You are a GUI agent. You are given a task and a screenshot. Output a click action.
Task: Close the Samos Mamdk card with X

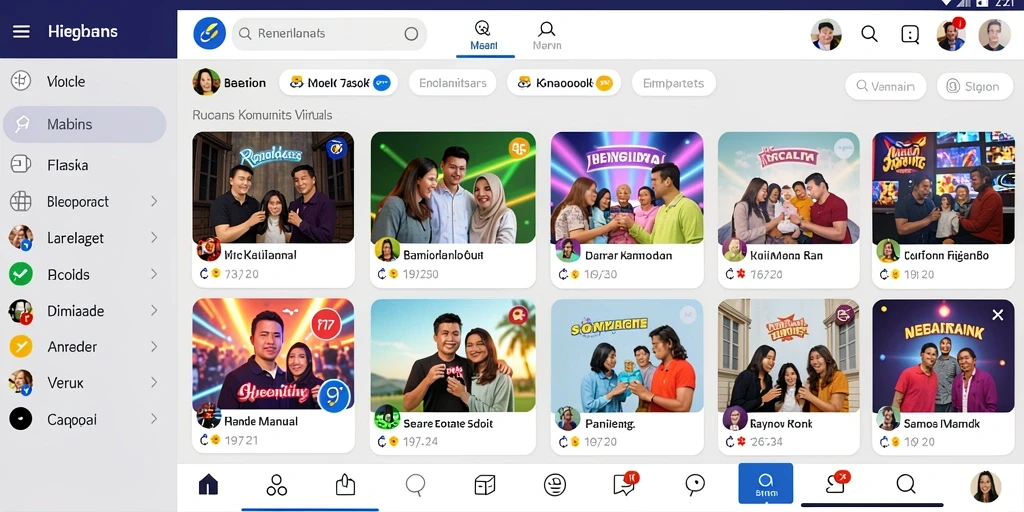997,315
